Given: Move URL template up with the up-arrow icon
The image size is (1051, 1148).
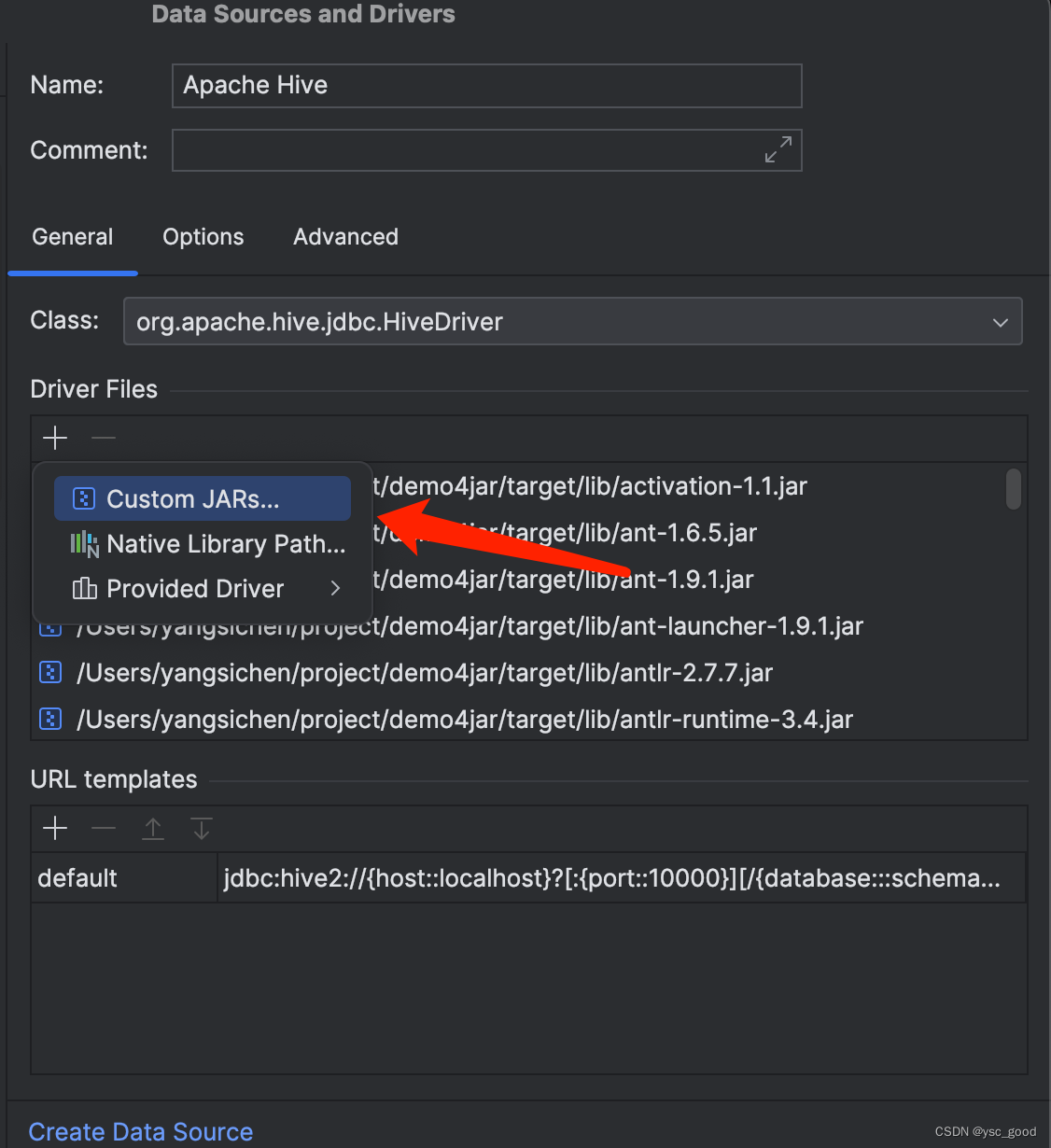Looking at the screenshot, I should pos(152,828).
